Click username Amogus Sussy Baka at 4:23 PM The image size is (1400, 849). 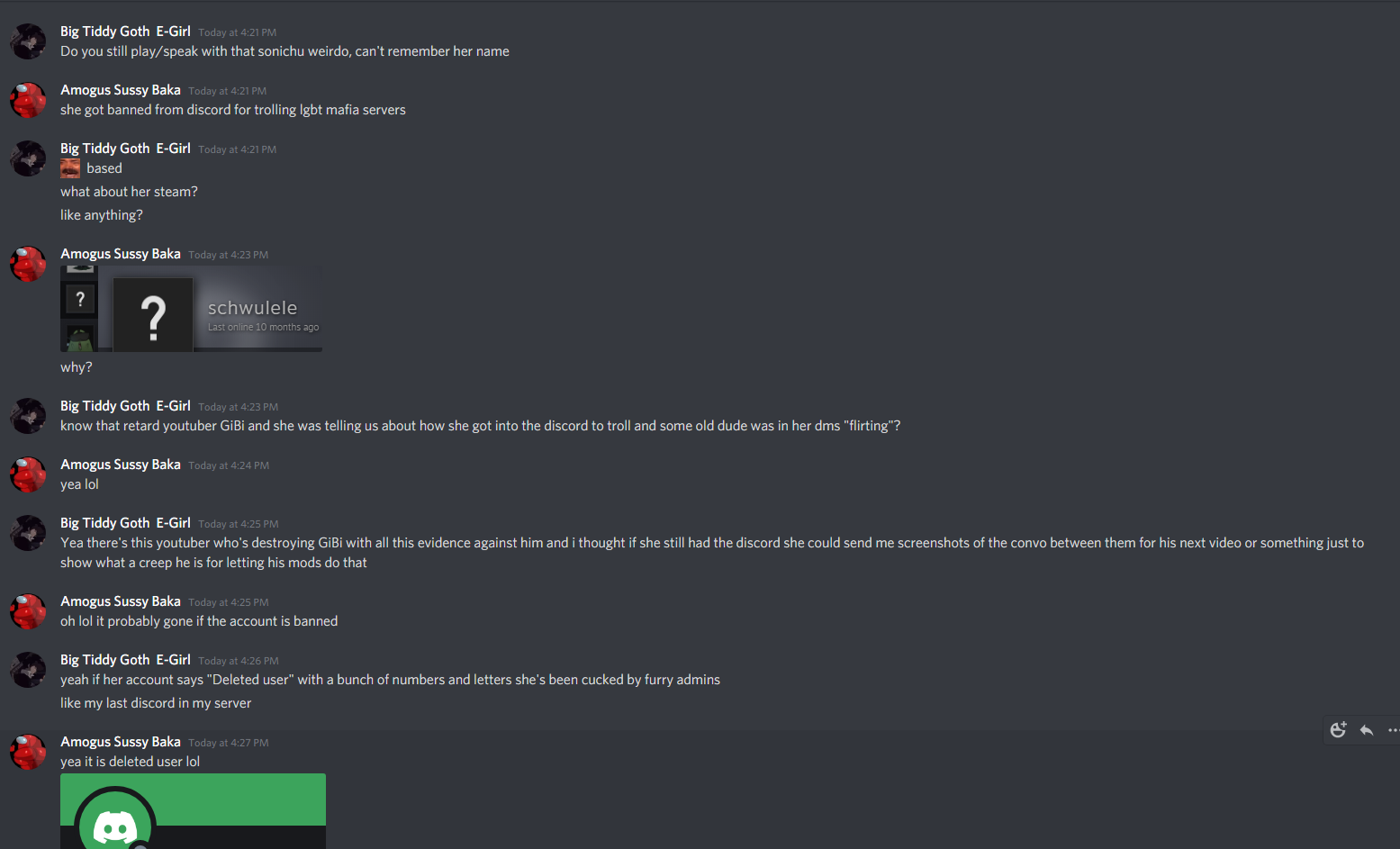[121, 254]
